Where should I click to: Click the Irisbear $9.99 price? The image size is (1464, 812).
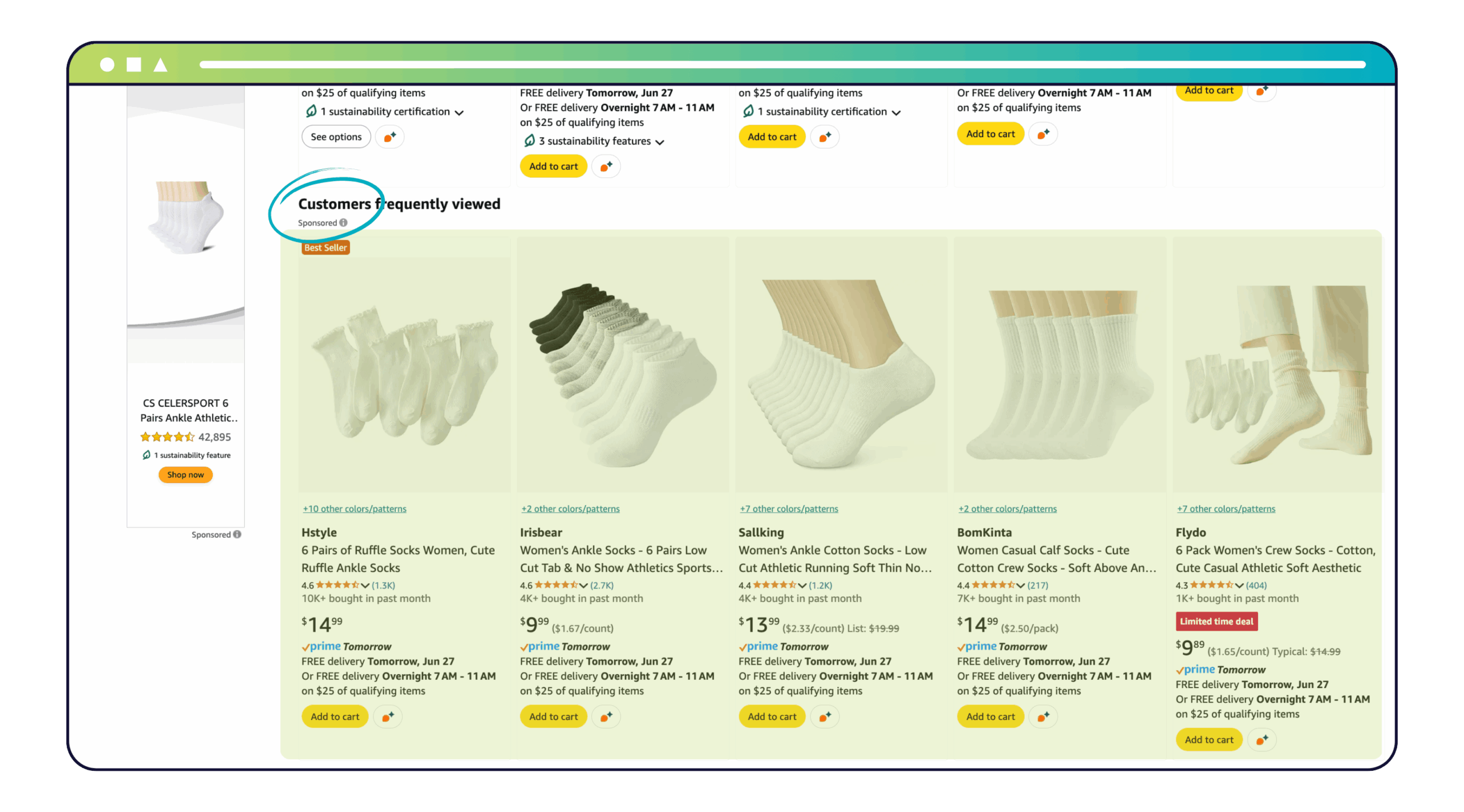tap(534, 624)
